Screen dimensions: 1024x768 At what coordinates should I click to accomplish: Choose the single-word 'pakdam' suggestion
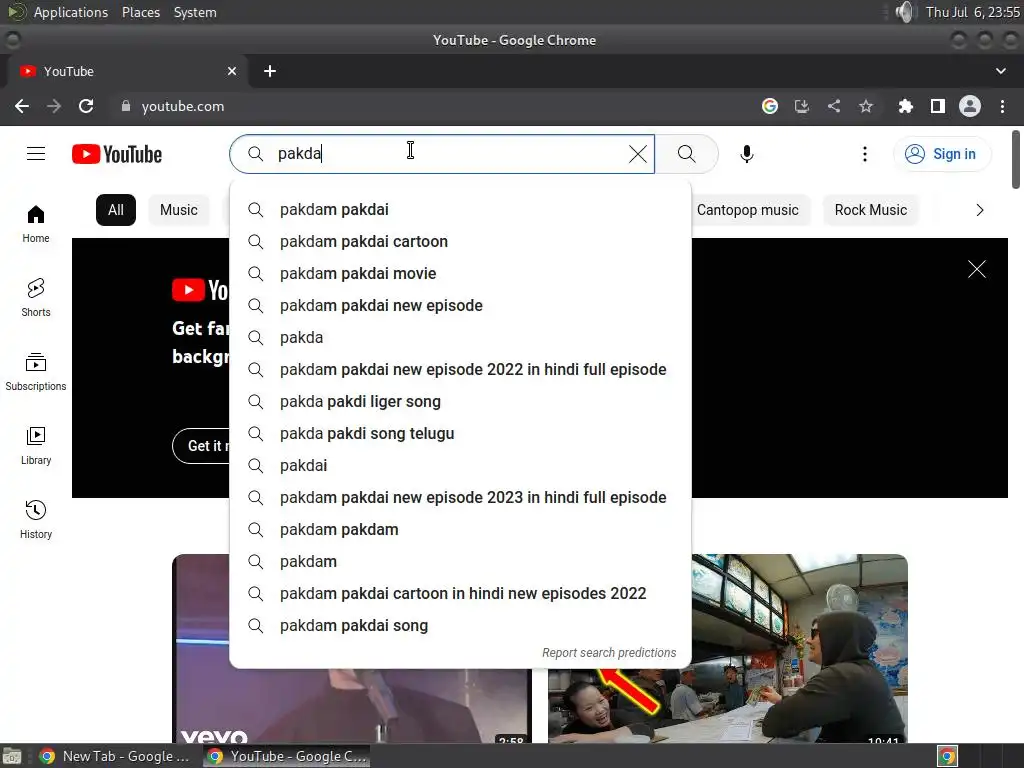[x=460, y=562]
